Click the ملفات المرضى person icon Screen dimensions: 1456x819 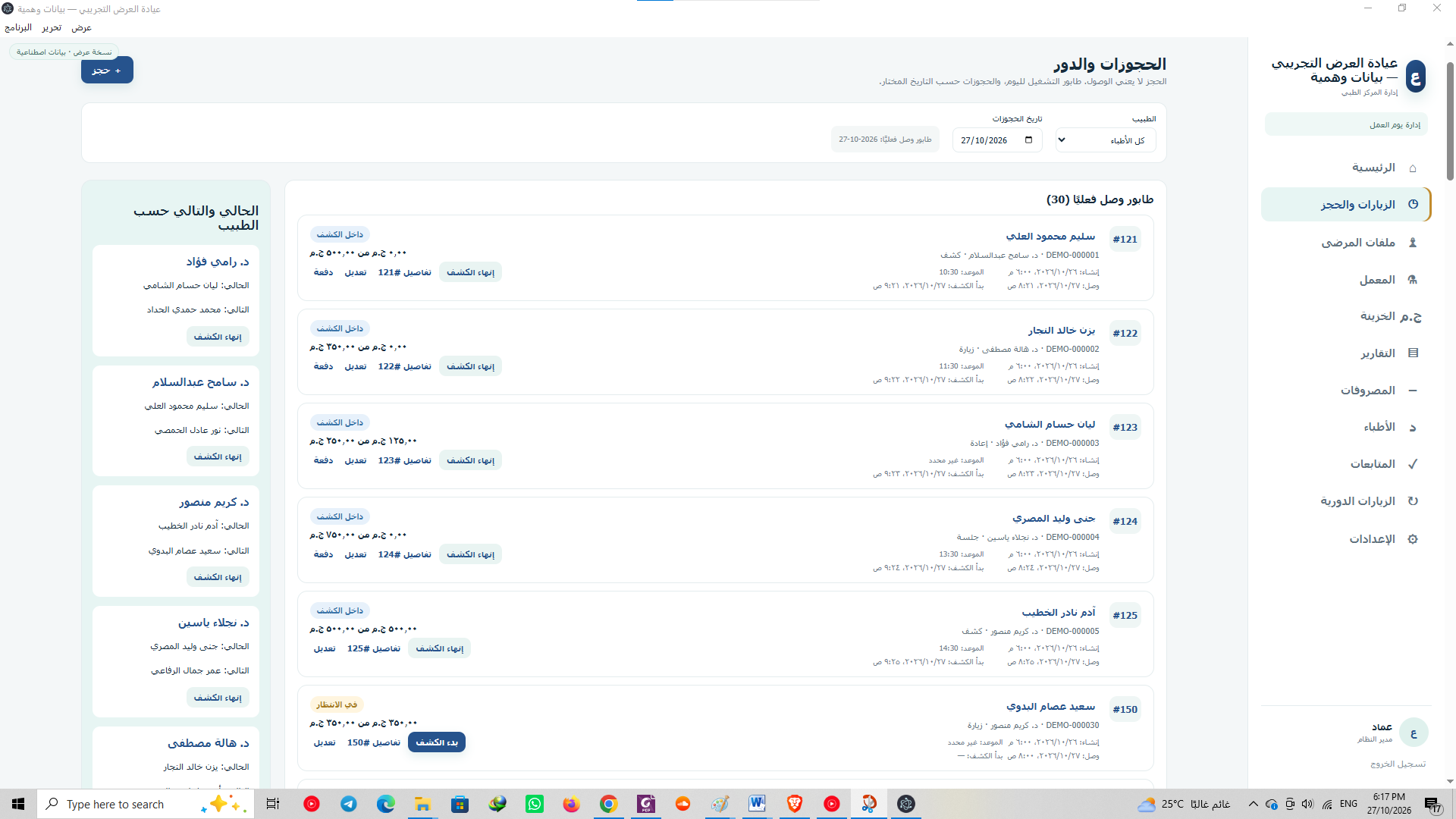click(1413, 243)
